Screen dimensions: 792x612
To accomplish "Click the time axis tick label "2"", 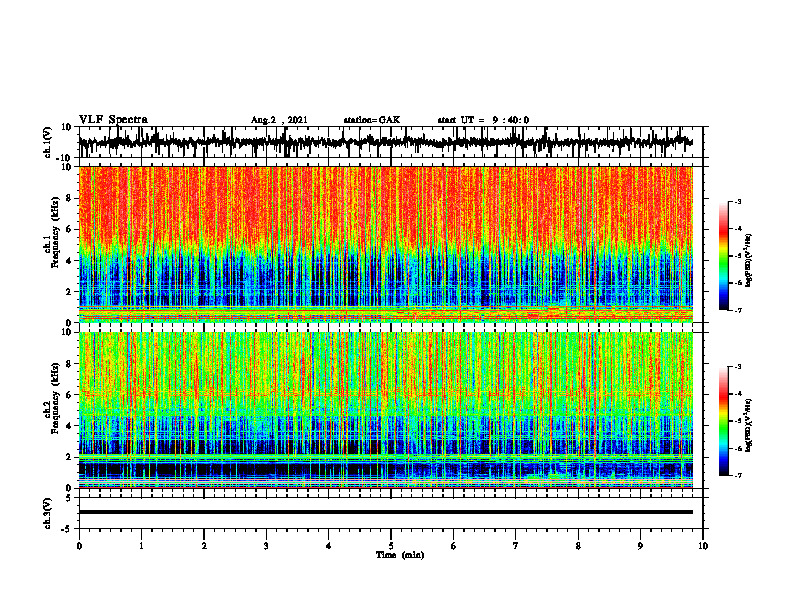I will pos(204,546).
